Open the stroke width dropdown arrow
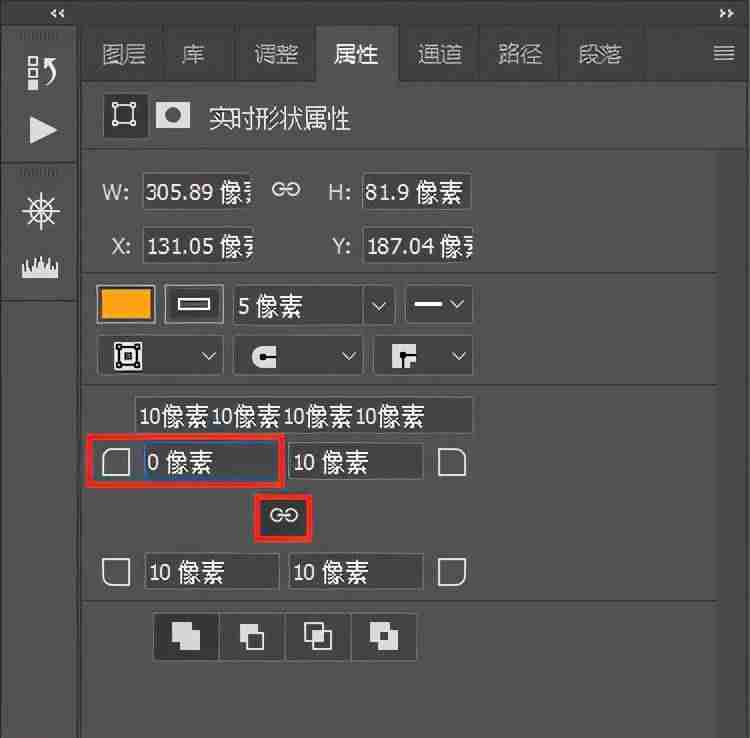 pyautogui.click(x=379, y=305)
